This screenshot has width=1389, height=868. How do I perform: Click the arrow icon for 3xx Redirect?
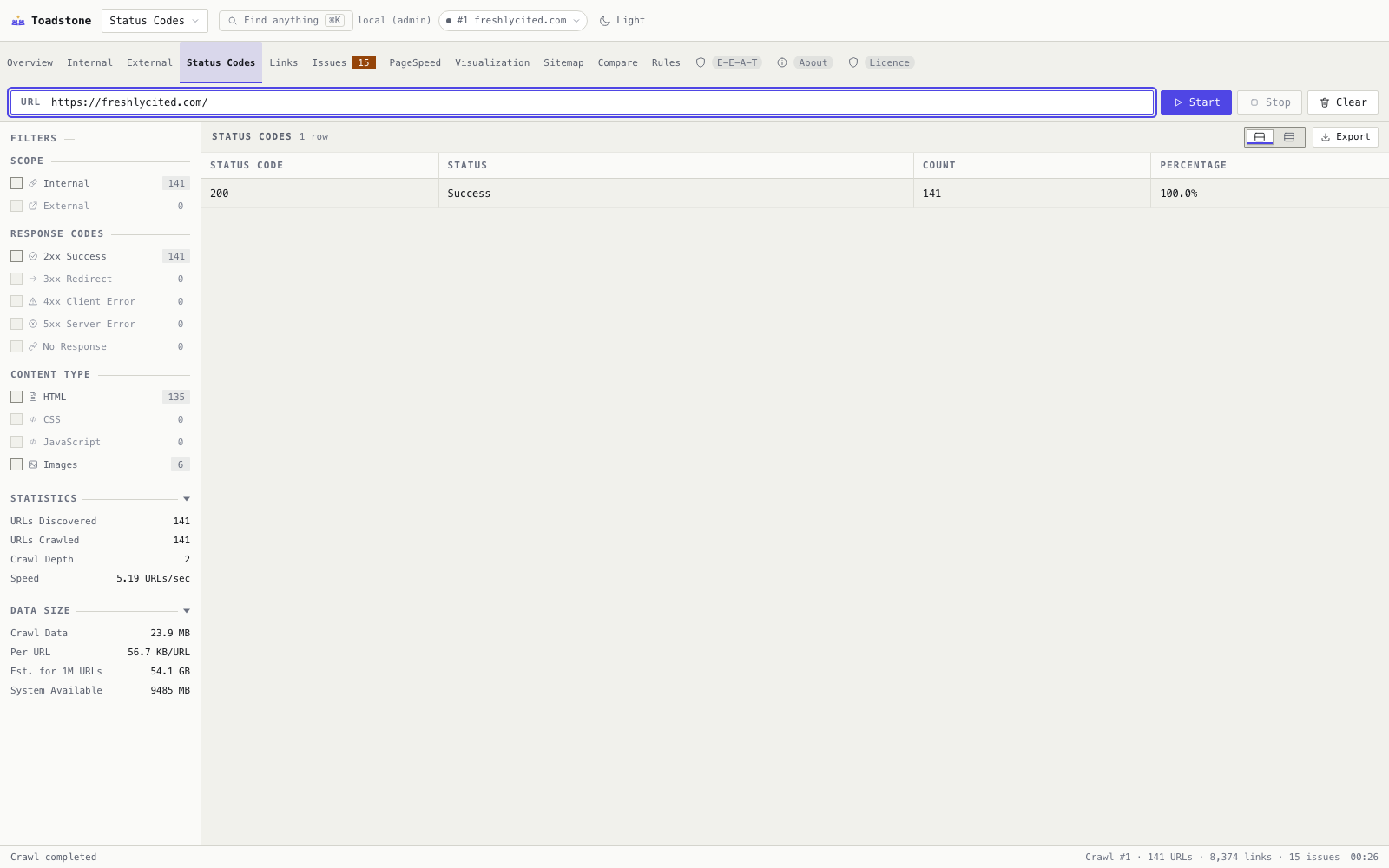tap(33, 279)
